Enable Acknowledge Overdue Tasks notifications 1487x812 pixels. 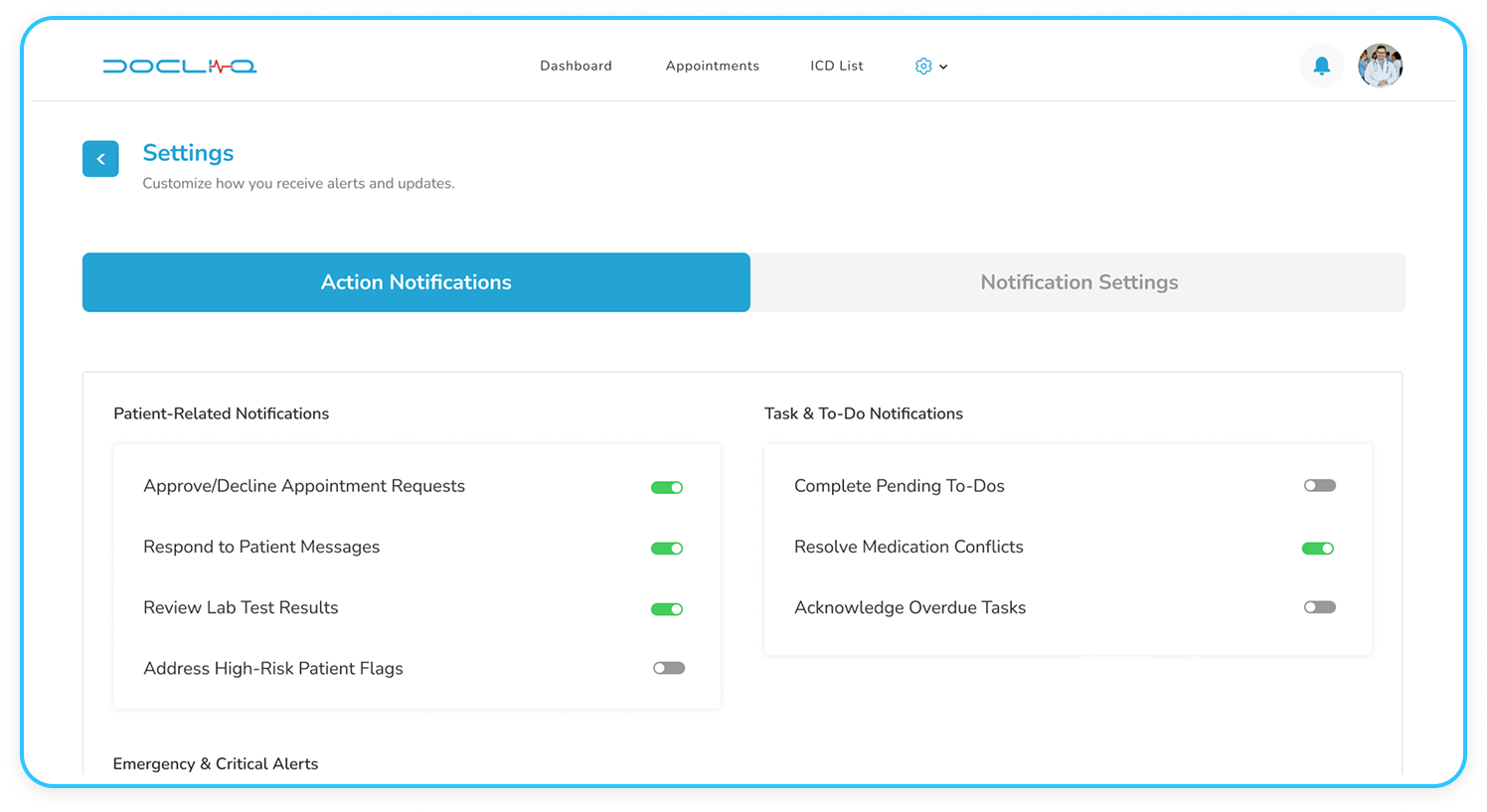tap(1319, 606)
